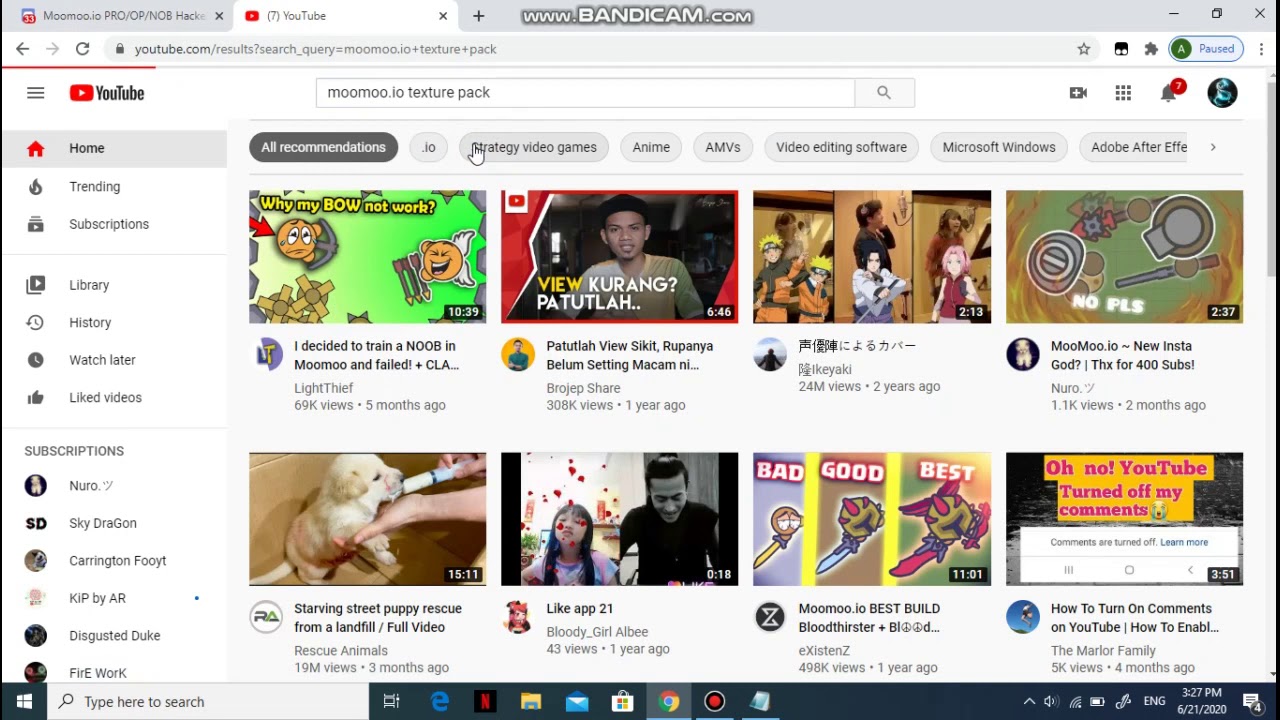Image resolution: width=1280 pixels, height=720 pixels.
Task: Play the 'Why my BOW not work?' thumbnail
Action: 368,257
